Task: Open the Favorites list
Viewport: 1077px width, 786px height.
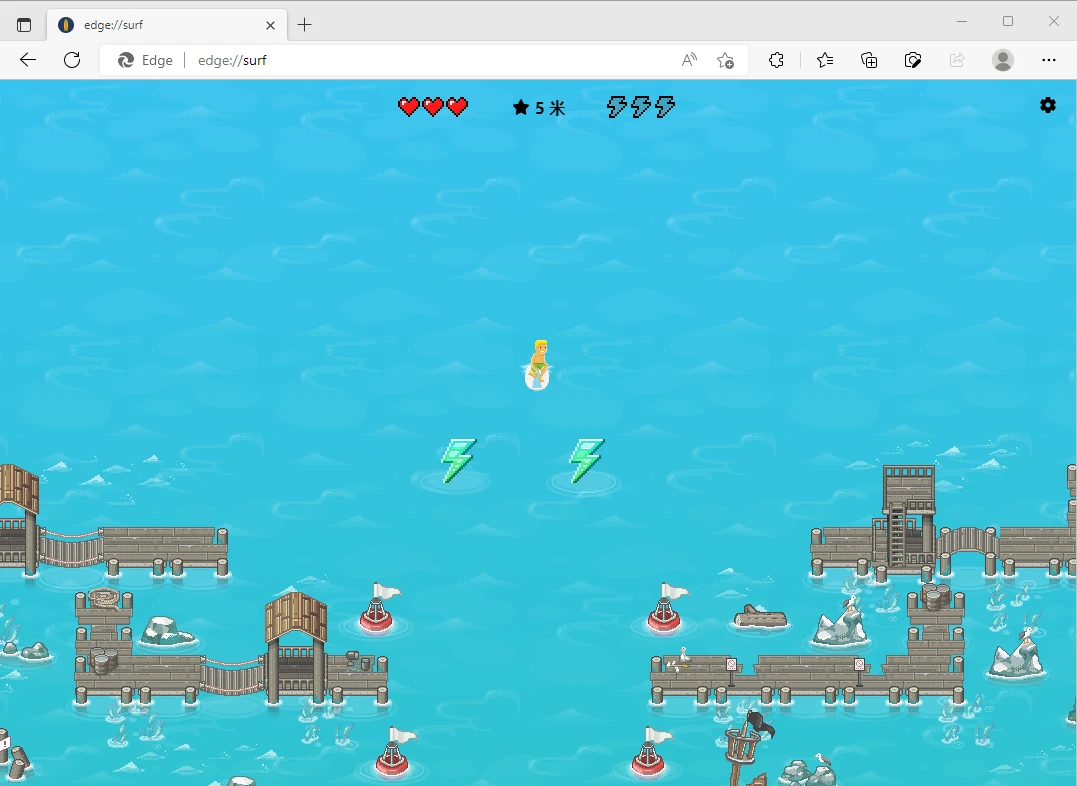Action: coord(825,60)
